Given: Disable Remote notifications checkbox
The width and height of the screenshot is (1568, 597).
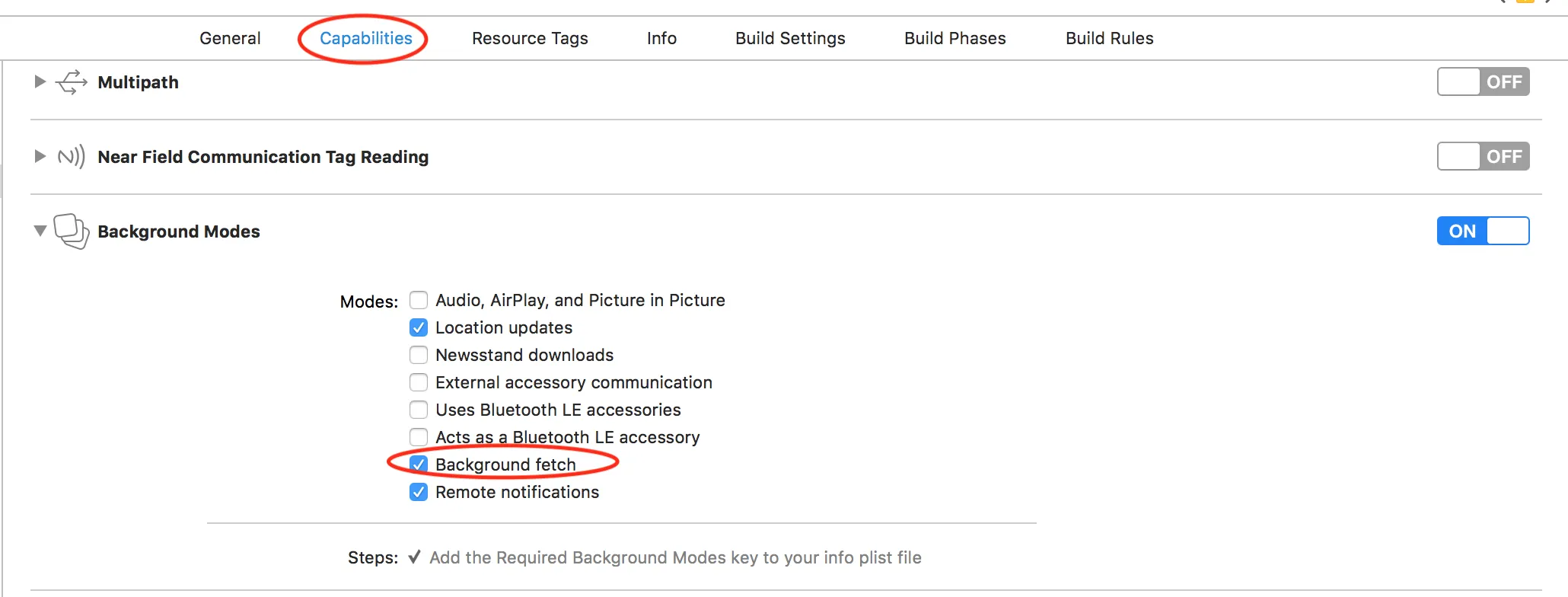Looking at the screenshot, I should [x=419, y=492].
